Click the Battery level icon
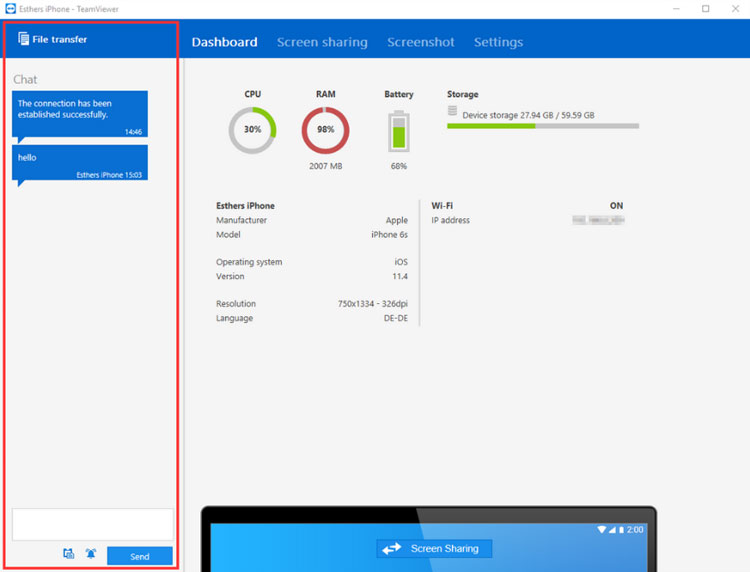The height and width of the screenshot is (572, 750). pyautogui.click(x=398, y=131)
